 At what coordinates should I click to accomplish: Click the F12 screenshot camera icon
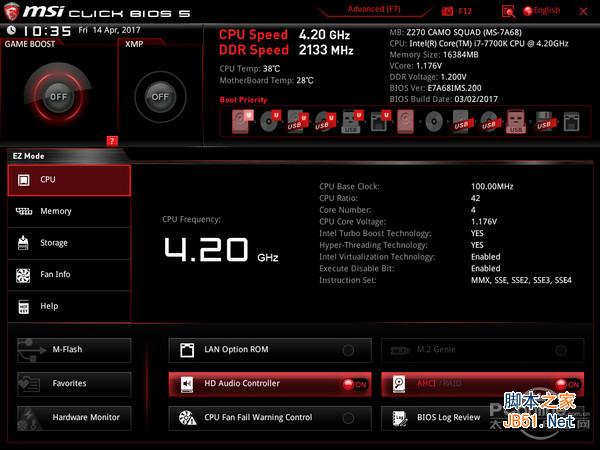(x=447, y=11)
